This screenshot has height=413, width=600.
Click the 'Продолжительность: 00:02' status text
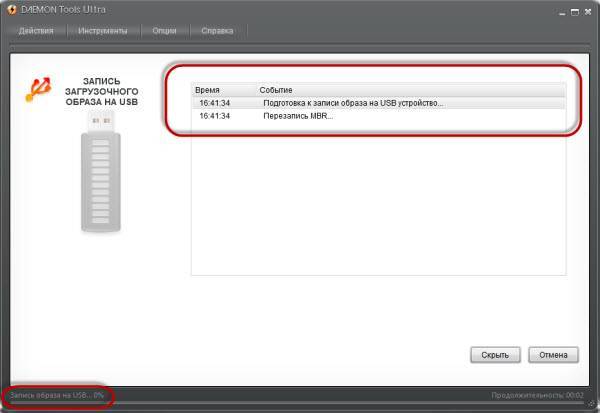point(537,395)
